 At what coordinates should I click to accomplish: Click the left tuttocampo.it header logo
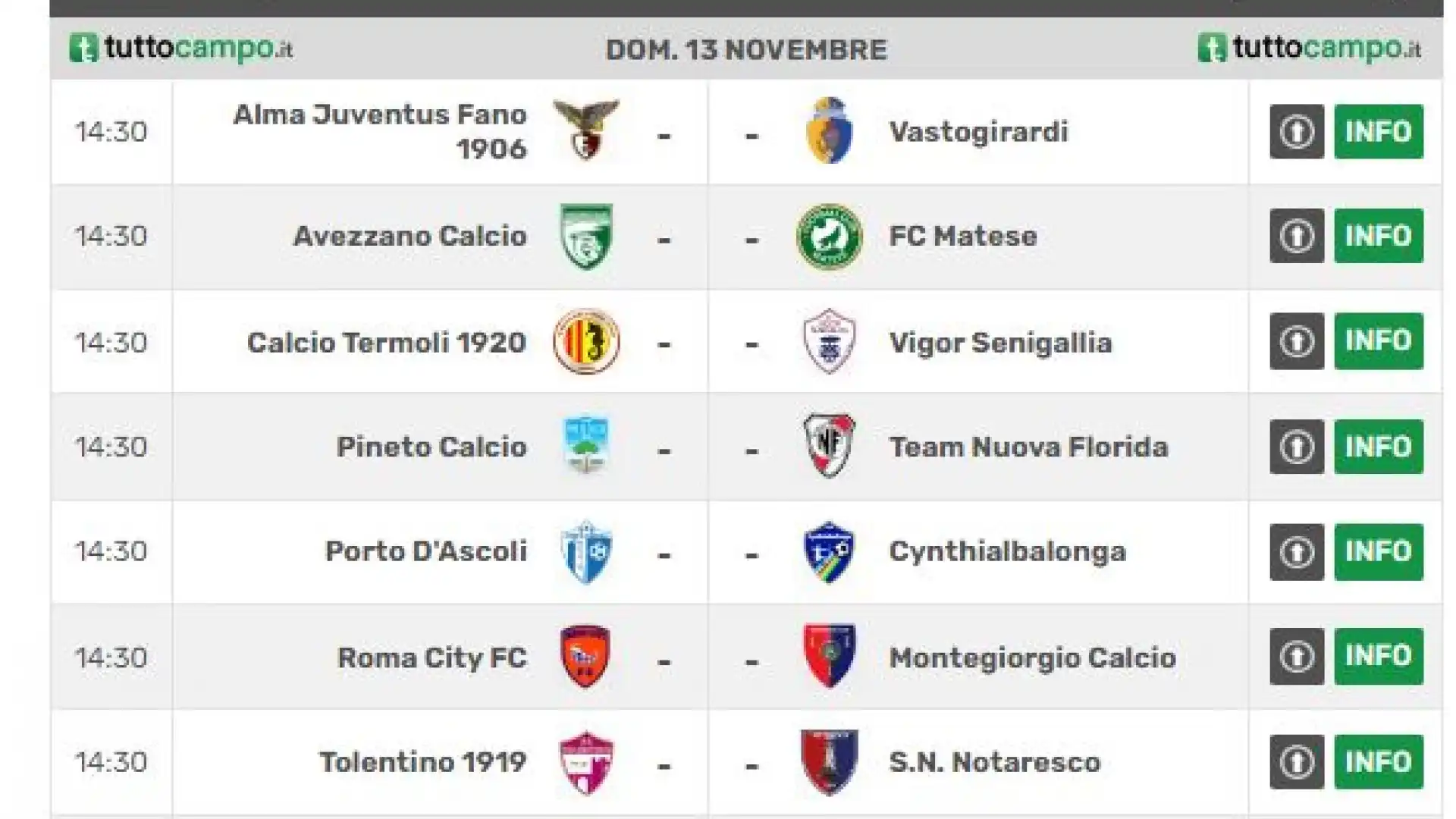point(181,48)
